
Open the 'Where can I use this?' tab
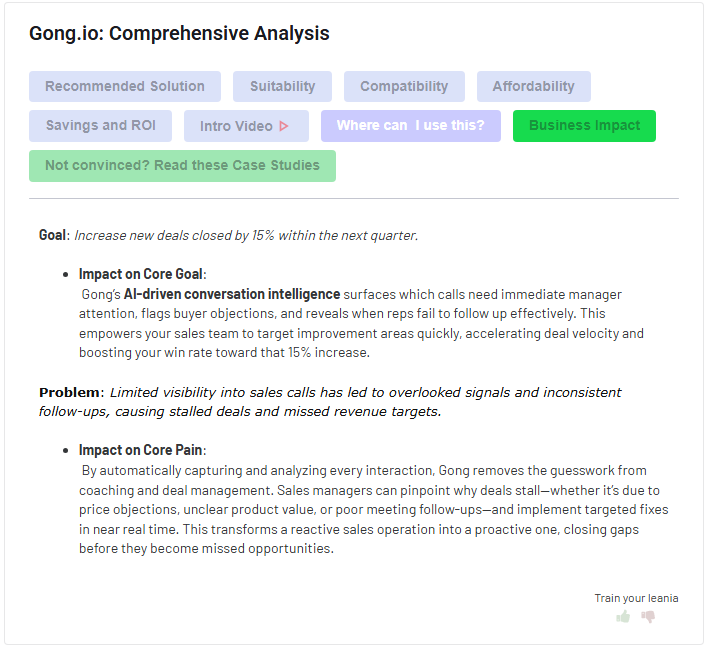tap(410, 126)
